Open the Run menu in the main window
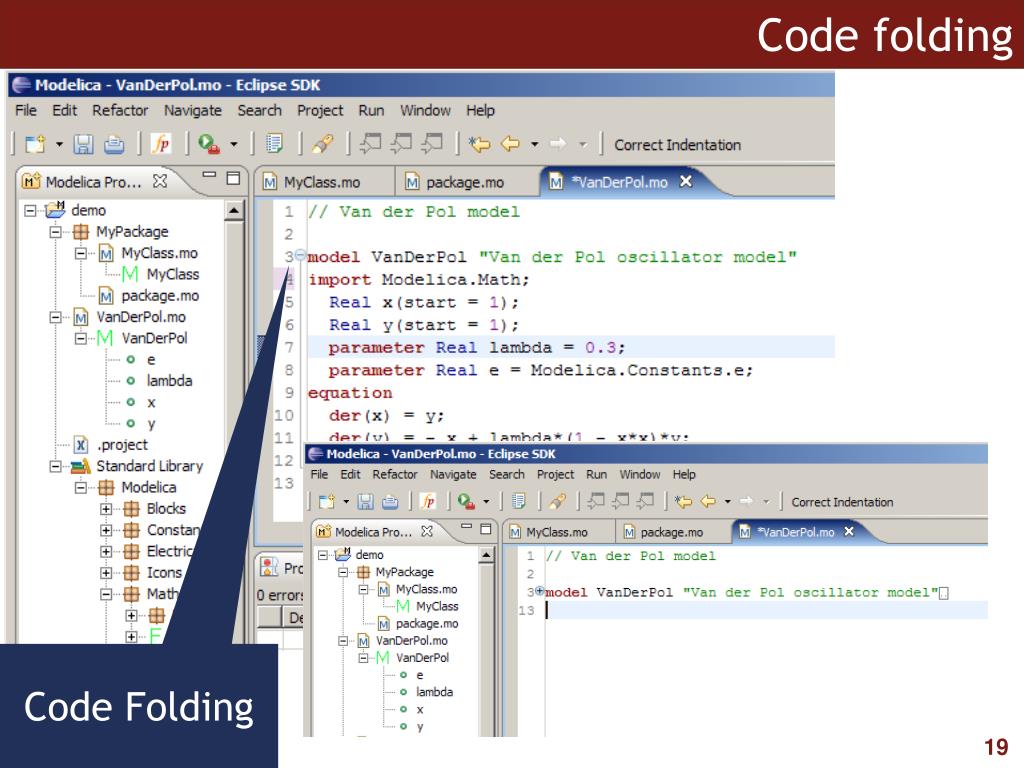 tap(371, 110)
